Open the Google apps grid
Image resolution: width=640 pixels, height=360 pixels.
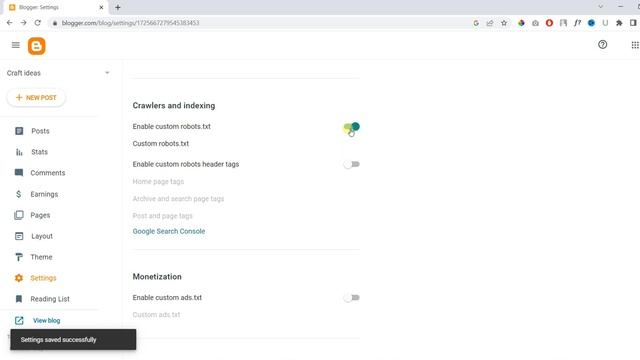tap(635, 45)
